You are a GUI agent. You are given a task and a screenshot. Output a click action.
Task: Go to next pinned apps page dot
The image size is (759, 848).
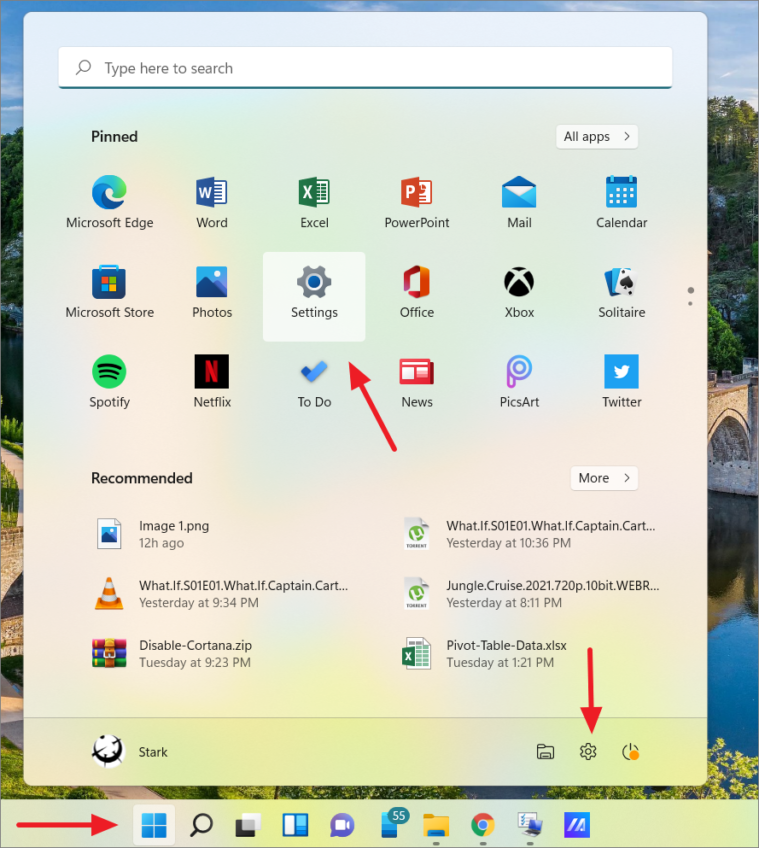tap(690, 303)
